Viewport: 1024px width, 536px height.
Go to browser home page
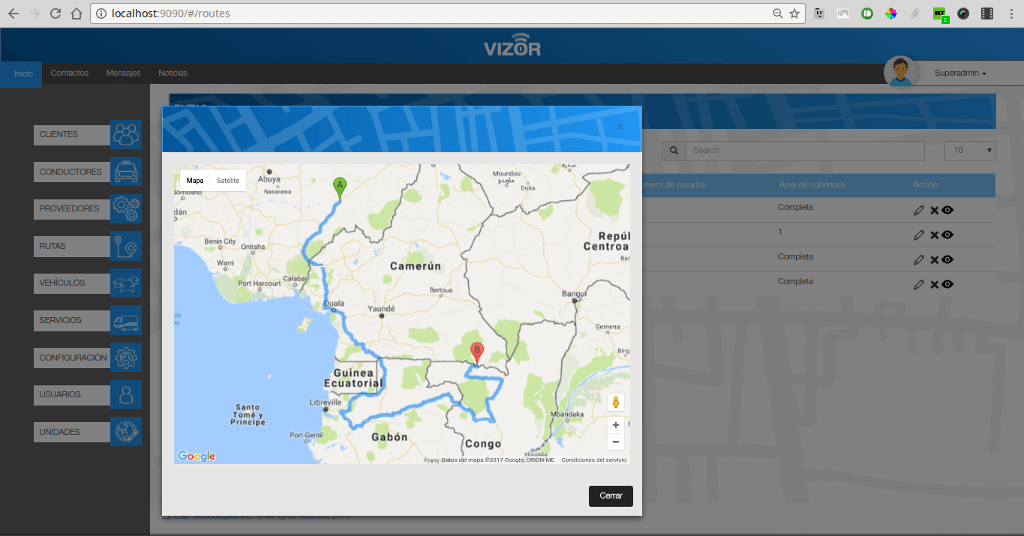(76, 13)
